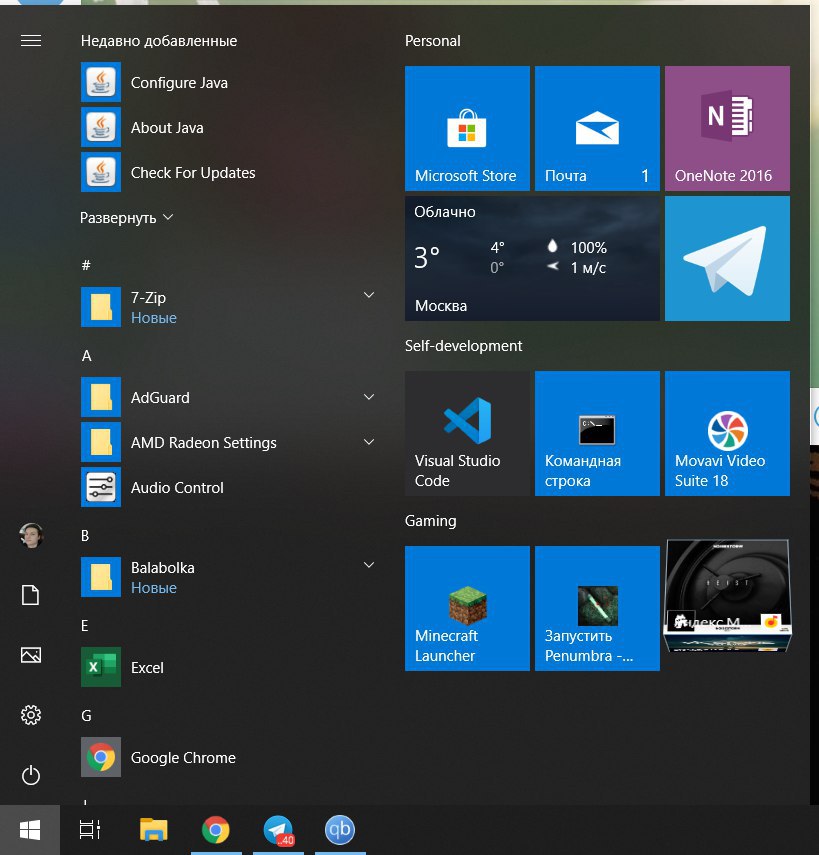Open Task View on the taskbar
819x855 pixels.
[x=90, y=830]
